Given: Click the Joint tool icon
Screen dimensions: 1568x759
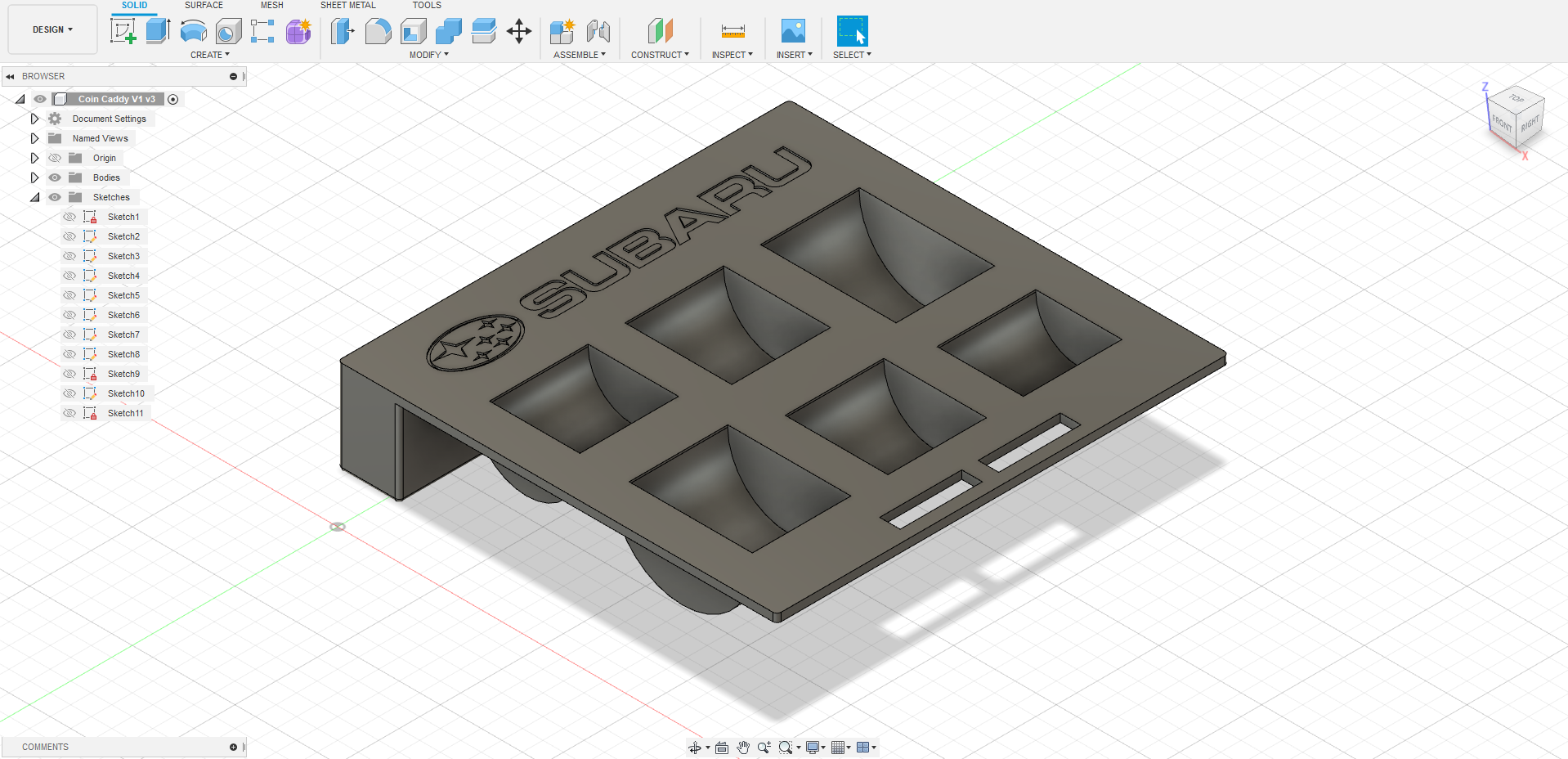Looking at the screenshot, I should pyautogui.click(x=598, y=31).
